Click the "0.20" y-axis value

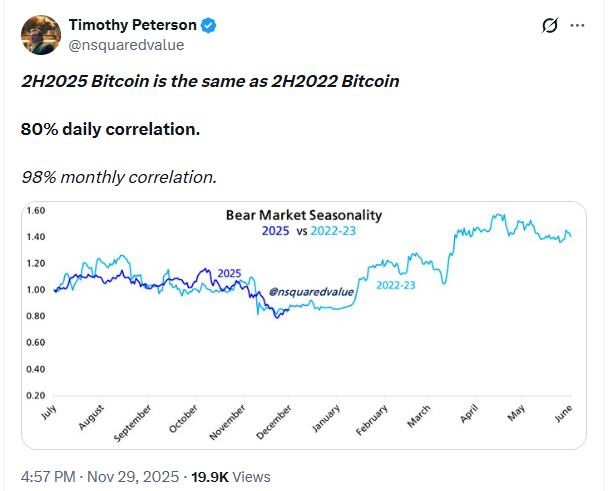(x=35, y=395)
